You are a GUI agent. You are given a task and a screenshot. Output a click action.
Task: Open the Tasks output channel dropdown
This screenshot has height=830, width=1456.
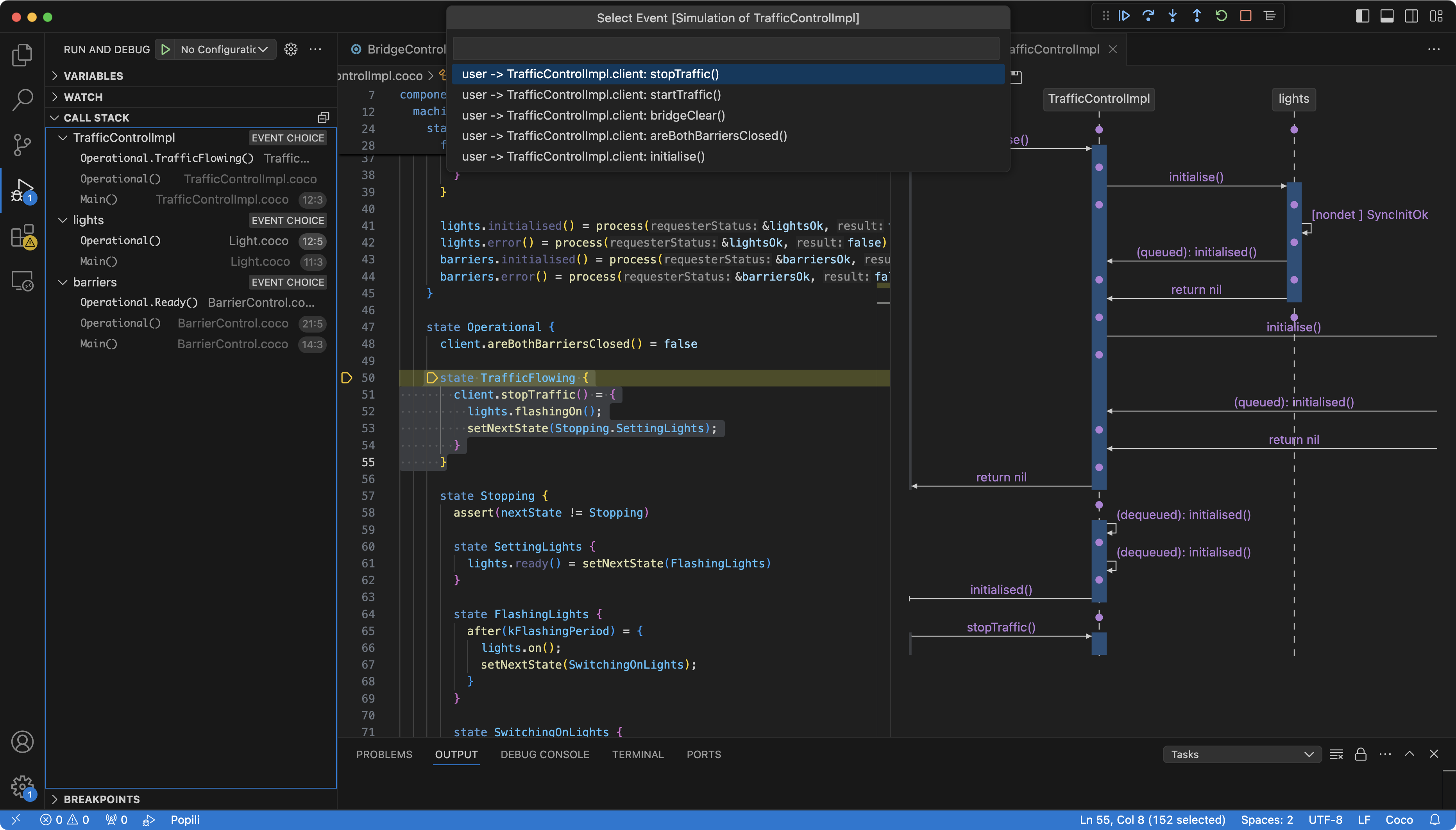1242,754
